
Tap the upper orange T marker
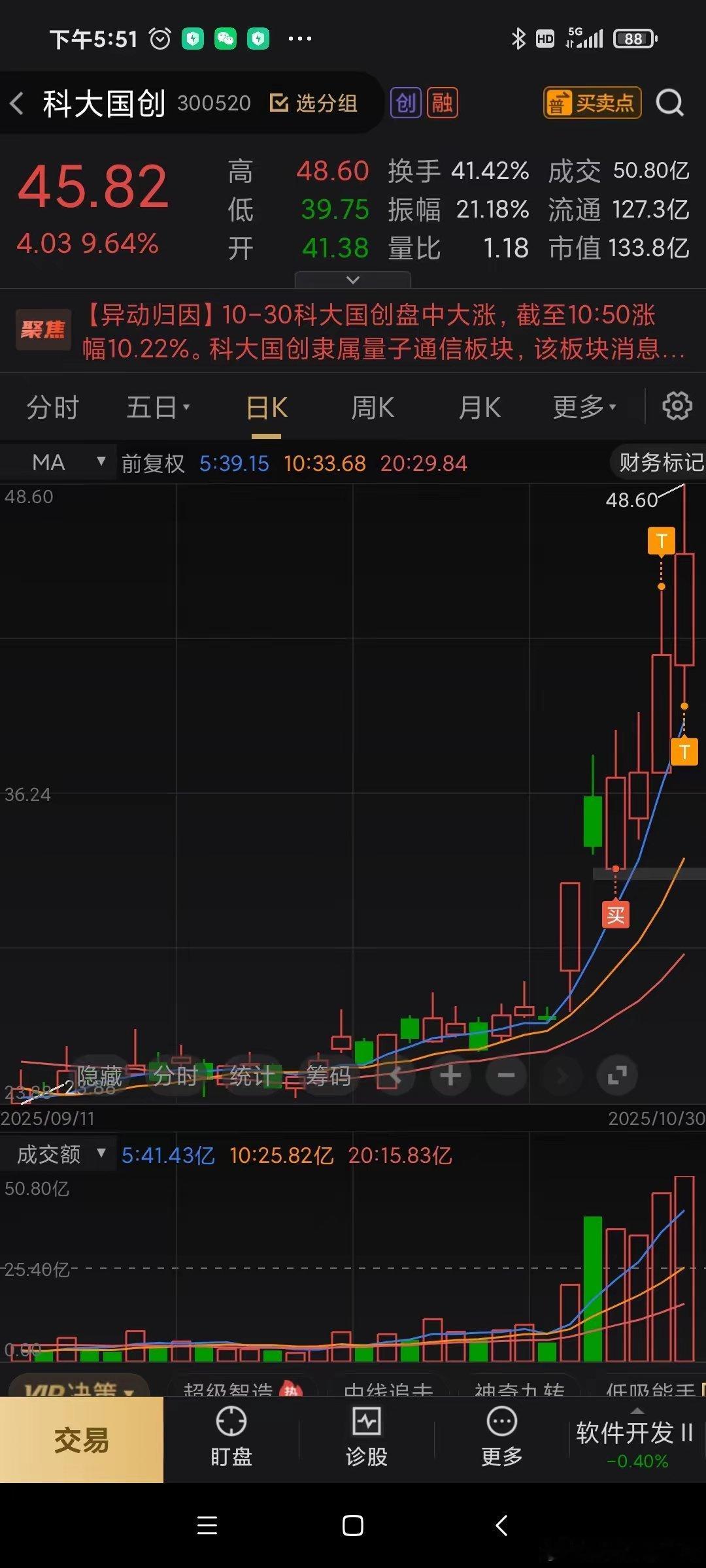tap(662, 541)
